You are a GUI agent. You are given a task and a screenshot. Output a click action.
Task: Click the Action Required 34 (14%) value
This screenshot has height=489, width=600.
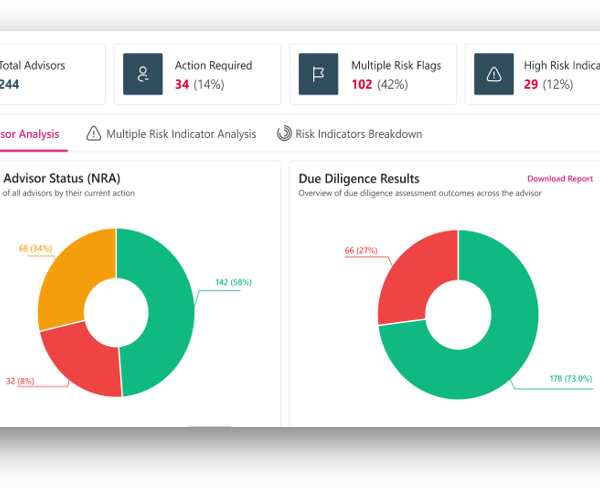[x=199, y=85]
